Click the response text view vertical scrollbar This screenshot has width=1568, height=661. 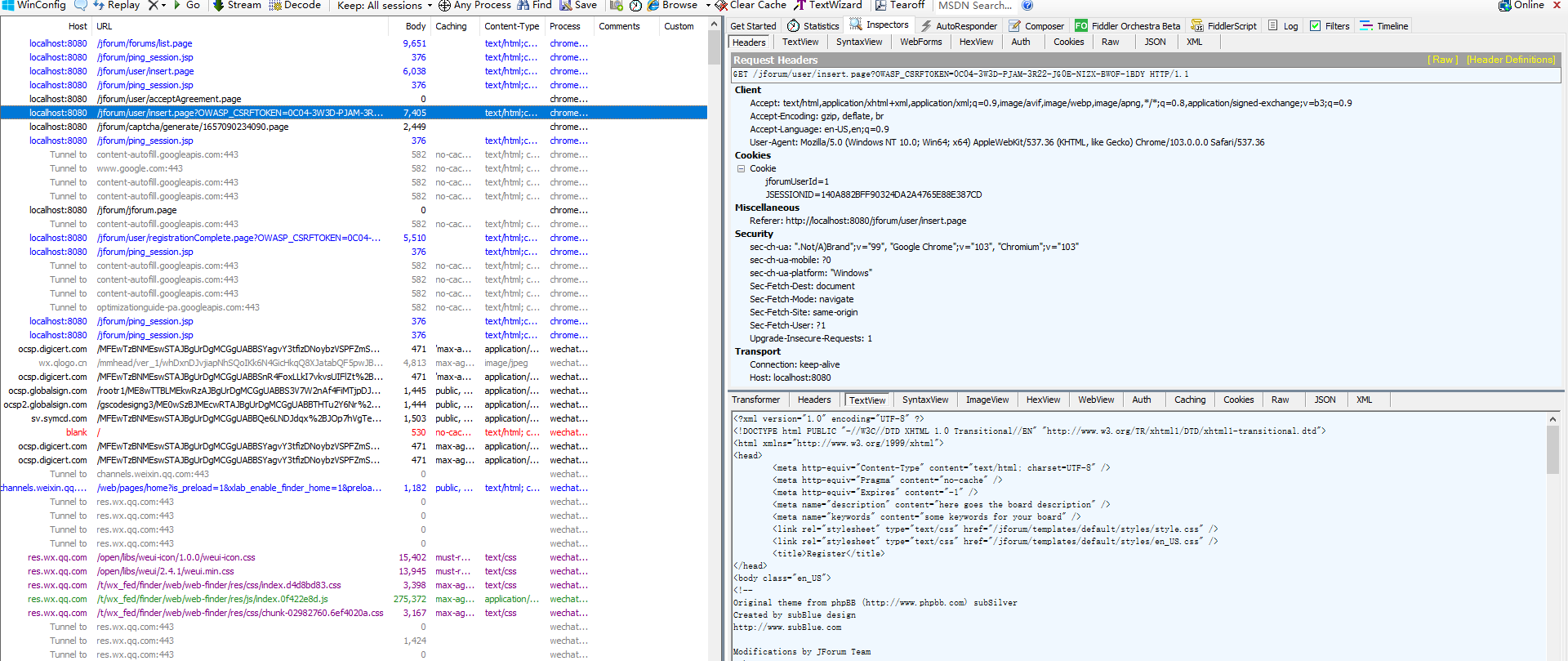click(1552, 449)
